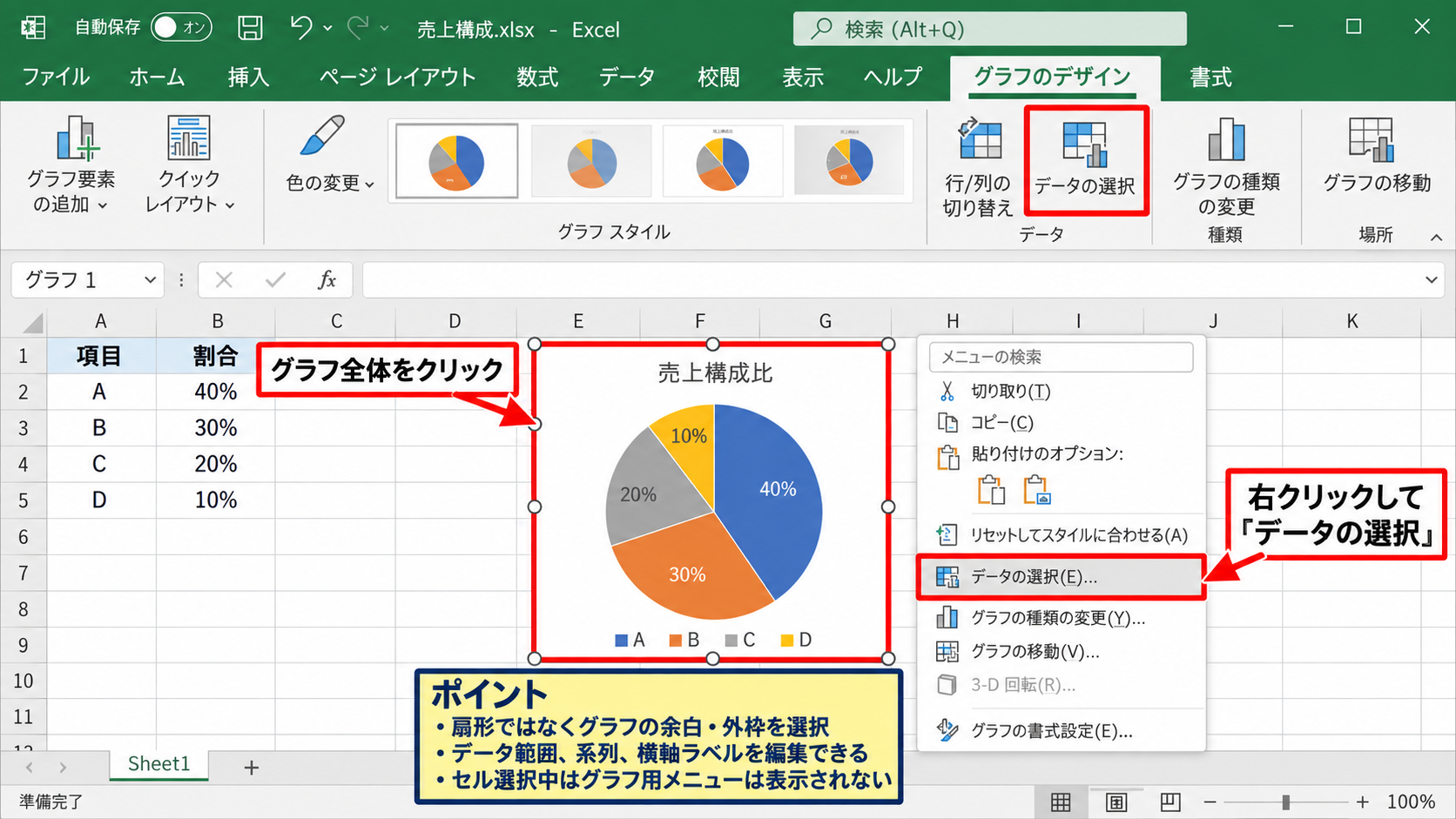This screenshot has width=1456, height=819.
Task: Open グラフ要素の追加 dropdown
Action: click(x=71, y=165)
